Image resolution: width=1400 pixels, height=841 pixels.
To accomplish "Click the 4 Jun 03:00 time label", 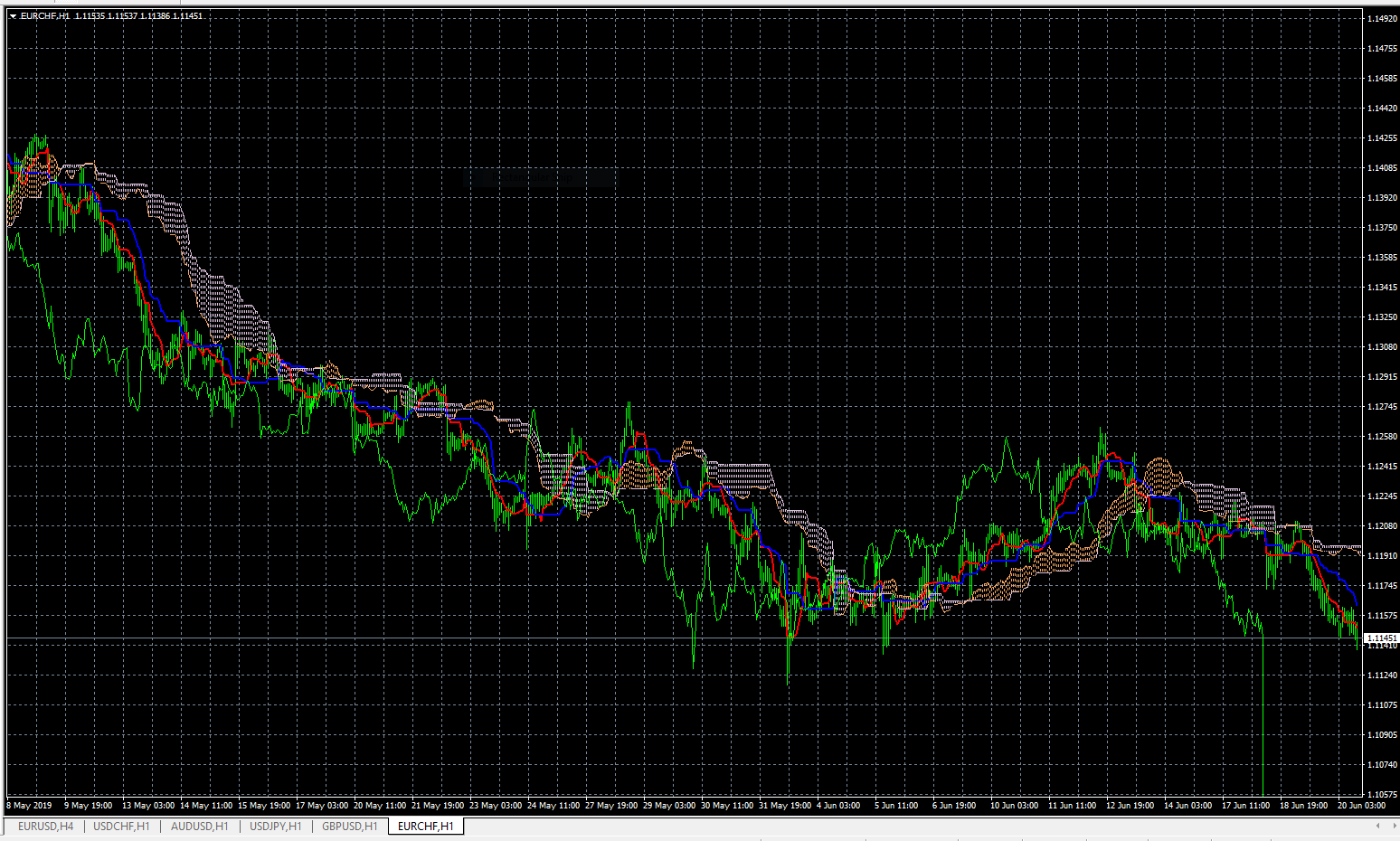I will tap(838, 805).
